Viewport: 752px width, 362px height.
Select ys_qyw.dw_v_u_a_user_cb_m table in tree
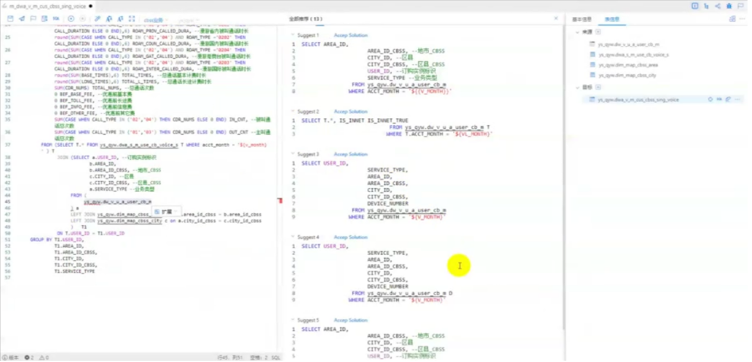click(x=629, y=44)
